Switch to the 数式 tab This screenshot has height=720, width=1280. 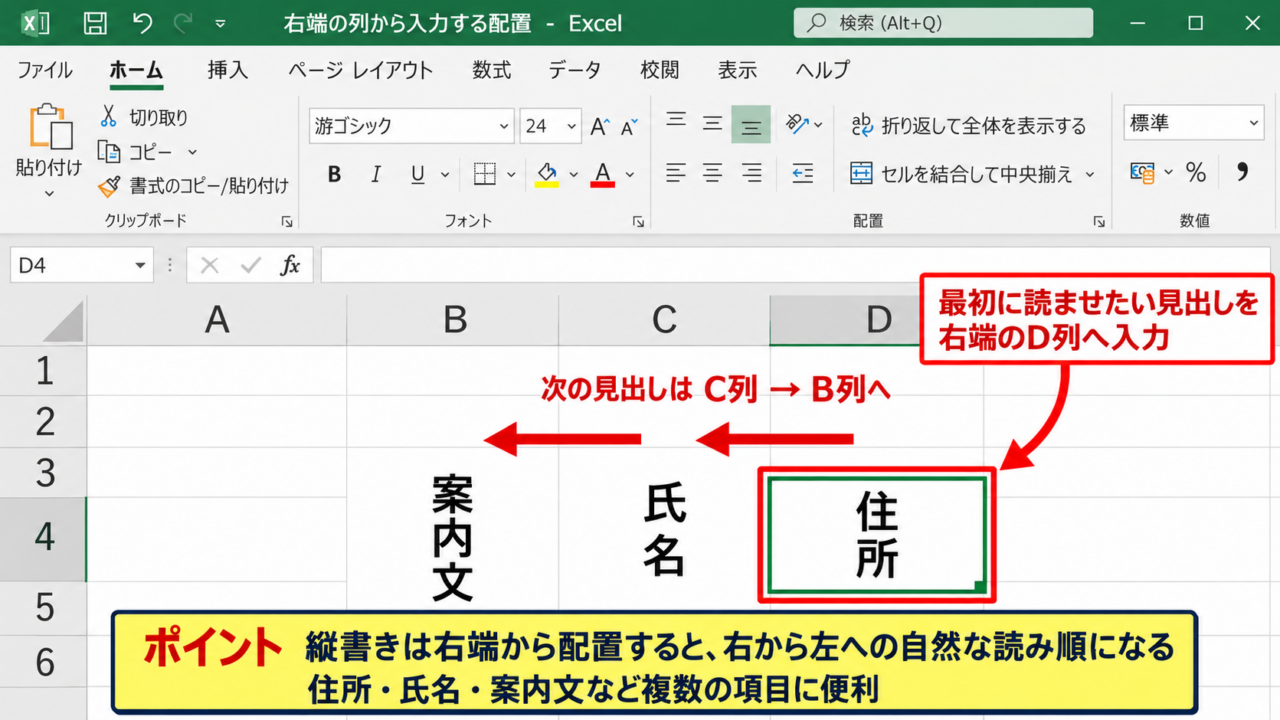(x=492, y=70)
